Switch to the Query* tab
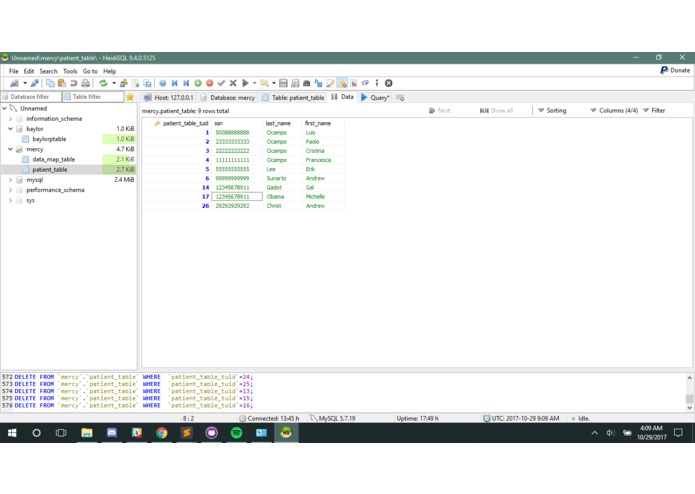Image resolution: width=695 pixels, height=494 pixels. point(375,97)
